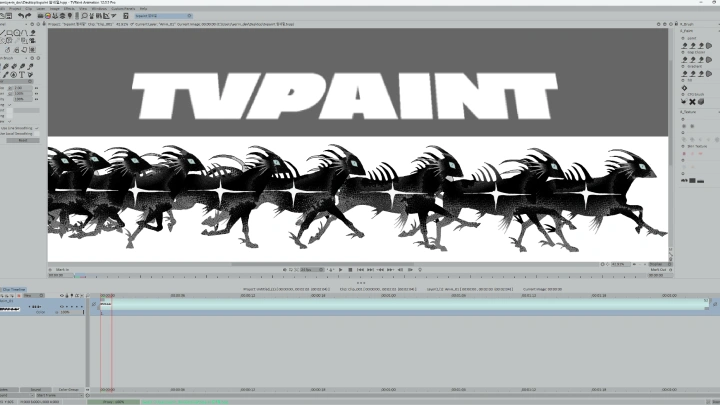Viewport: 720px width, 405px height.
Task: Open the View menu
Action: 83,8
